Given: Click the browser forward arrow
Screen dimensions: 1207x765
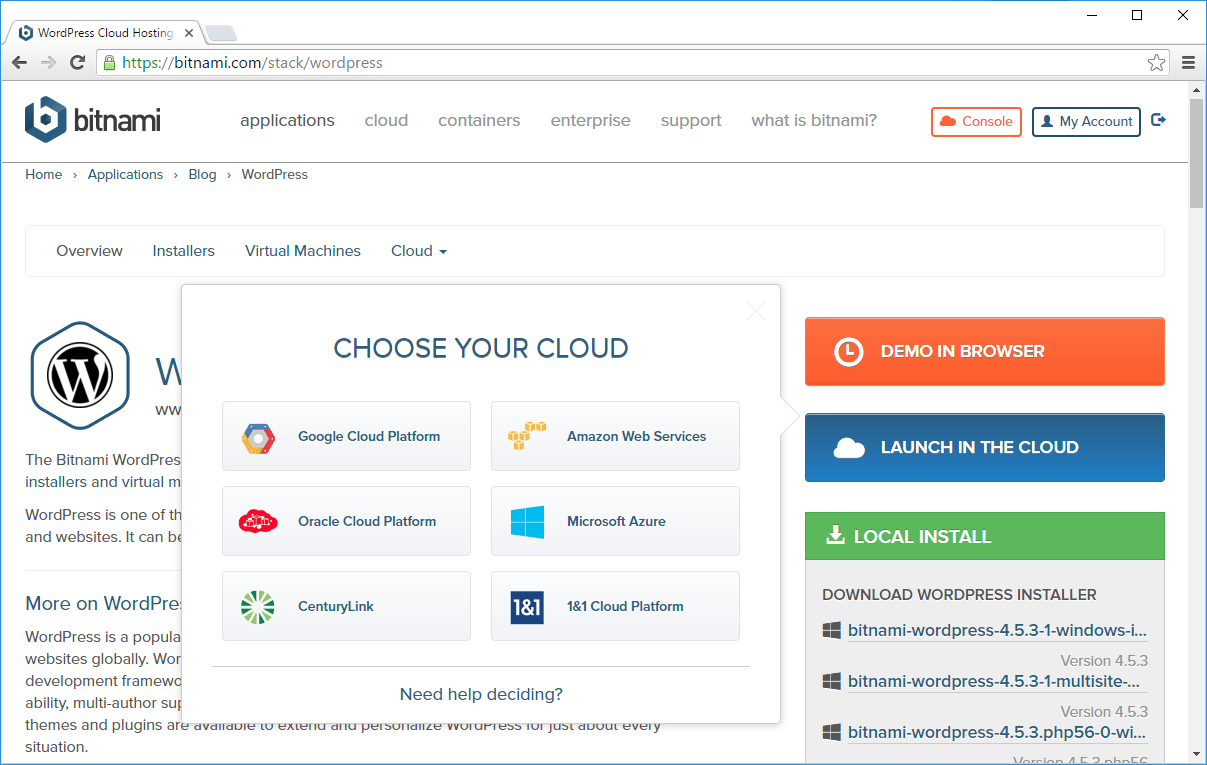Looking at the screenshot, I should point(48,63).
